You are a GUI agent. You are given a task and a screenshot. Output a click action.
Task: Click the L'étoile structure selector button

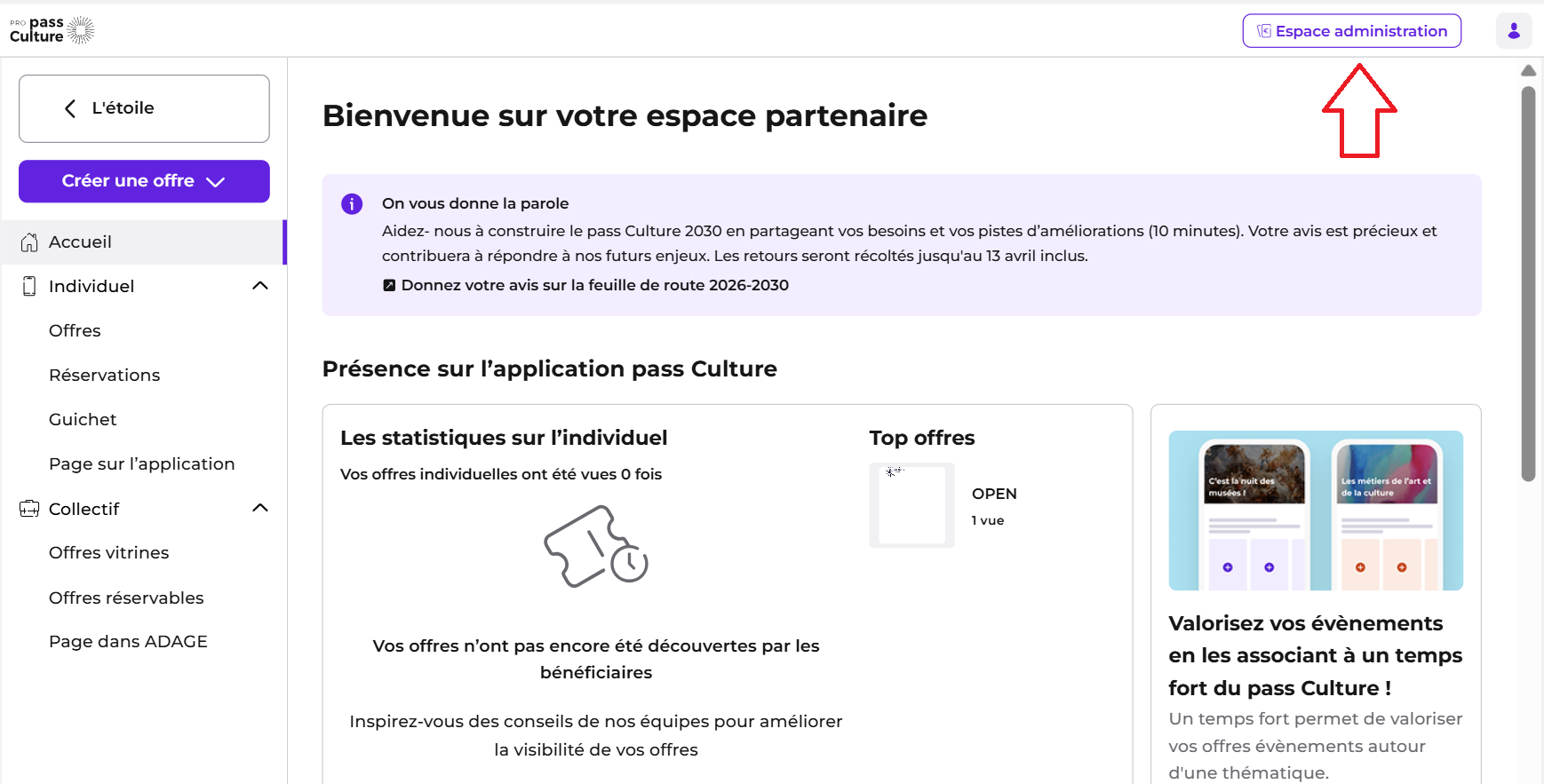tap(144, 108)
